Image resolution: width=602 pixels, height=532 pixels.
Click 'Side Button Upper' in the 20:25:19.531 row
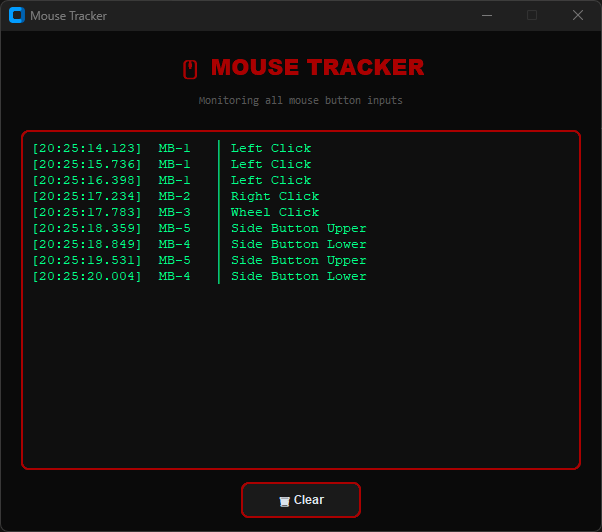pos(299,261)
